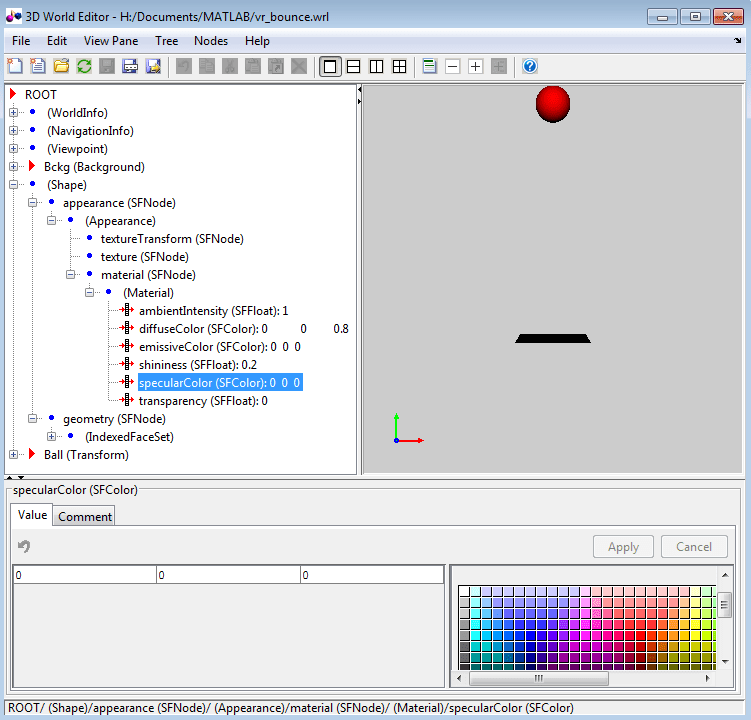Collapse the material (SFNode) node
Viewport: 751px width, 720px height.
click(71, 274)
